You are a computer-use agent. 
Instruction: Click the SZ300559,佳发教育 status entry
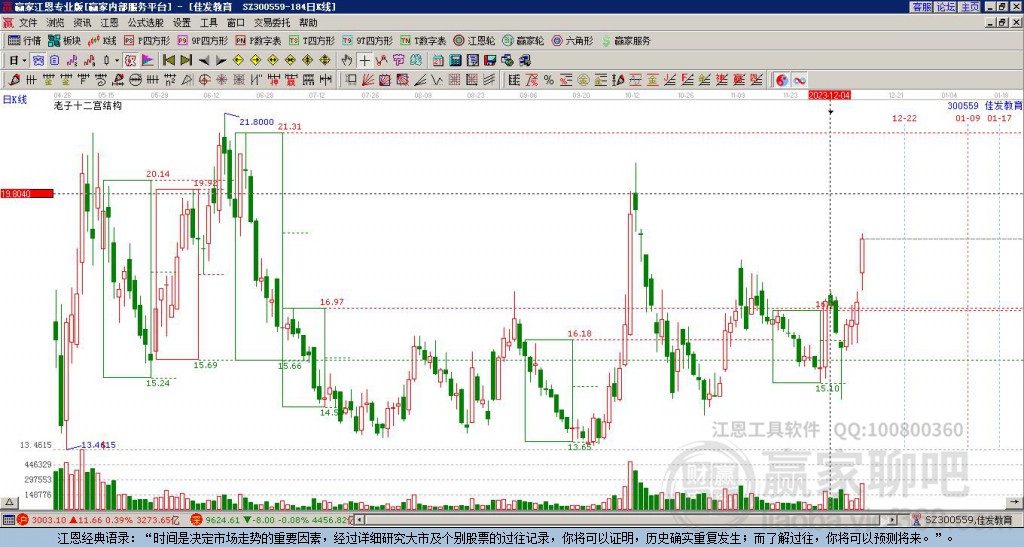pos(968,520)
